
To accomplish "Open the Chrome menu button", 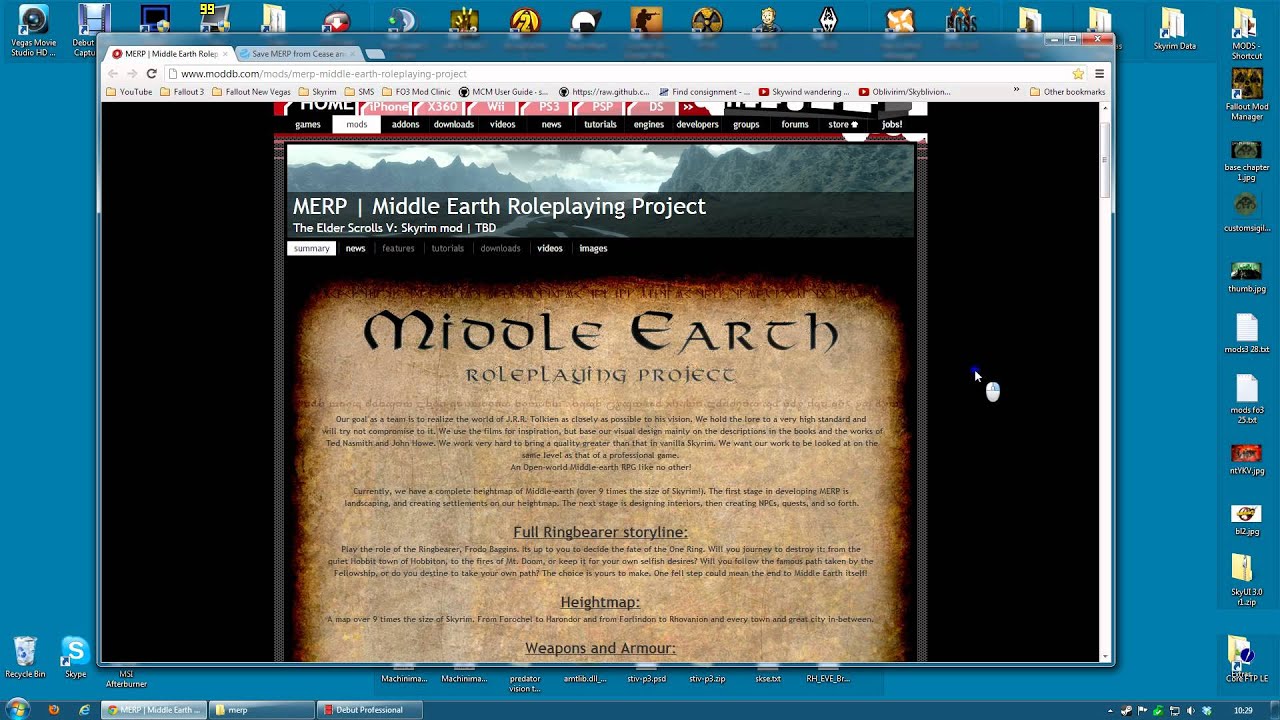I will 1099,73.
